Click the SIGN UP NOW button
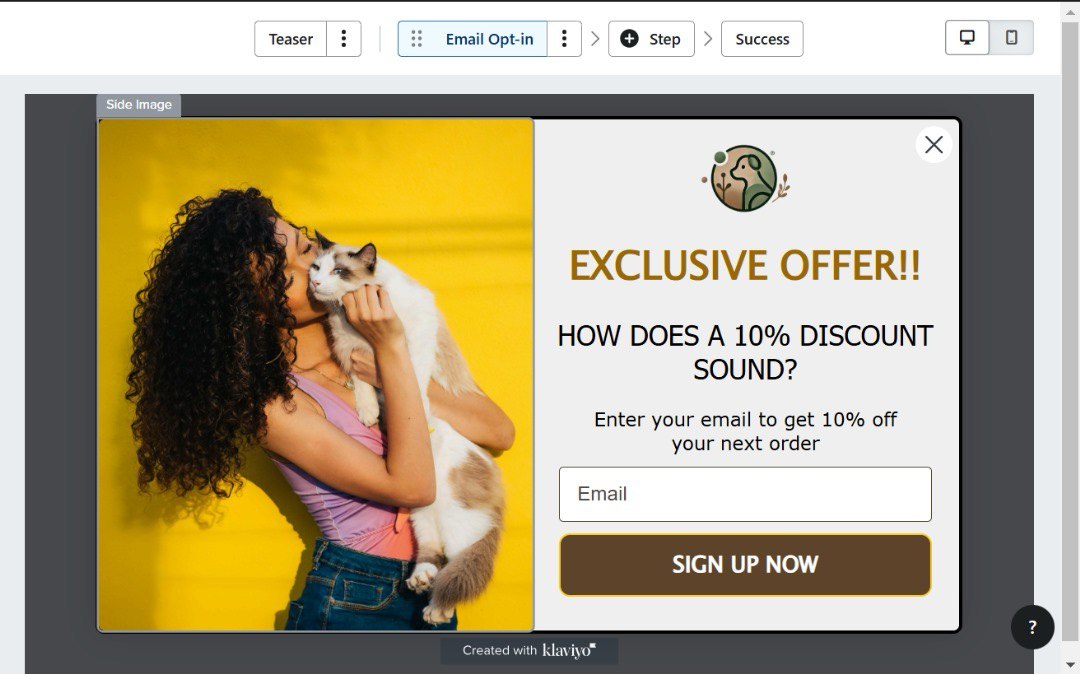 tap(745, 565)
